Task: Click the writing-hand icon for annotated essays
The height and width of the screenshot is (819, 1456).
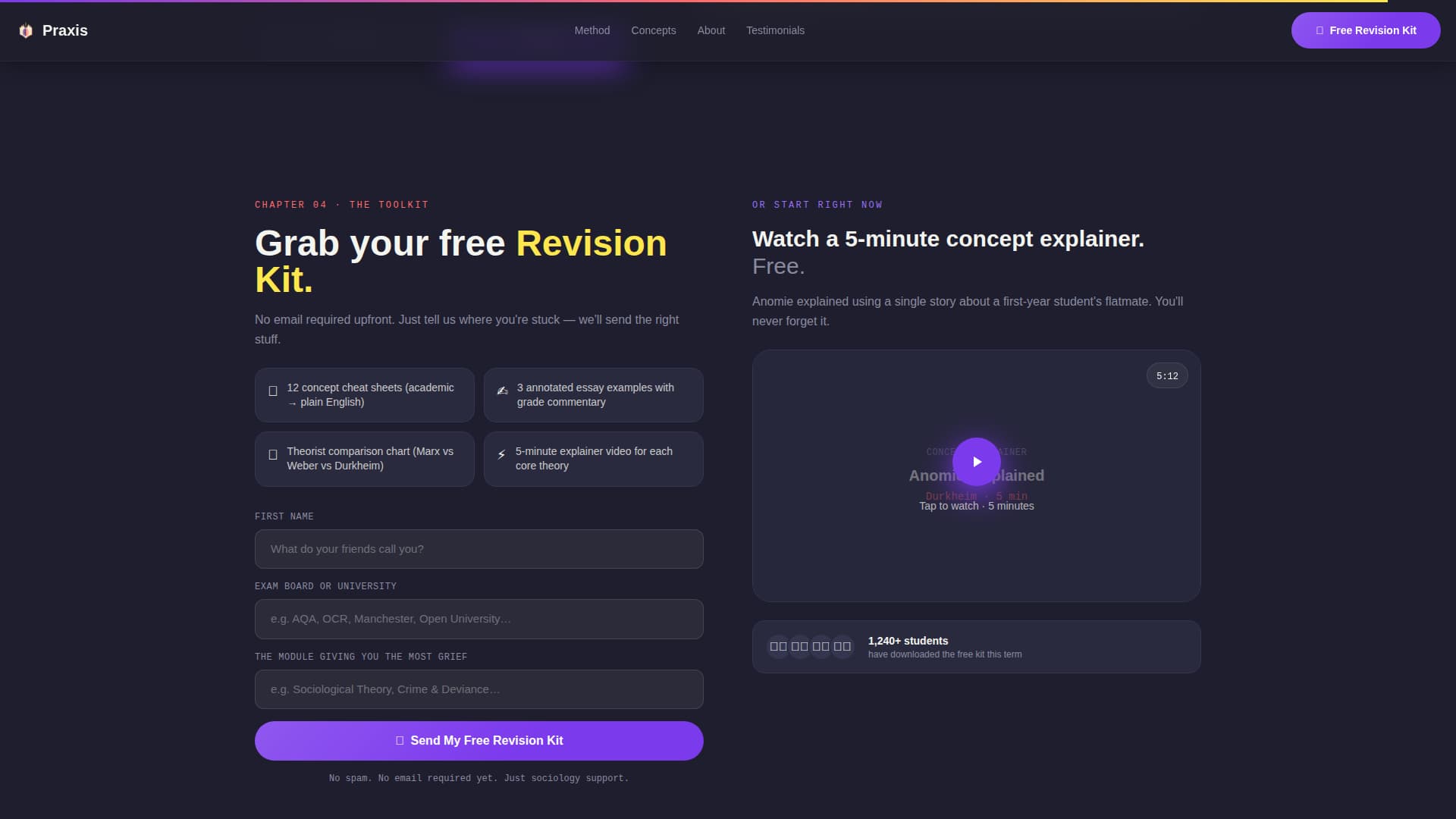Action: (x=502, y=391)
